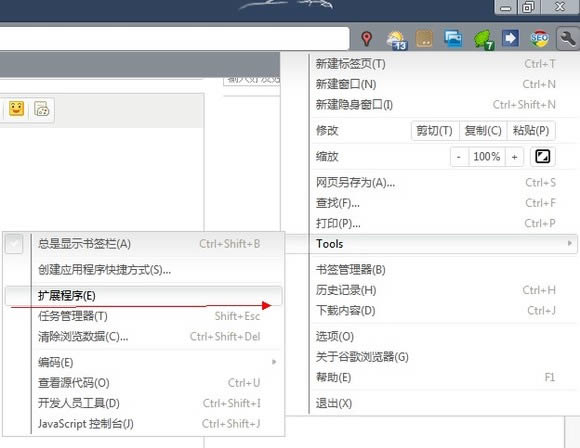Increase zoom with the plus button
Screen dimensions: 580x448
click(x=514, y=157)
